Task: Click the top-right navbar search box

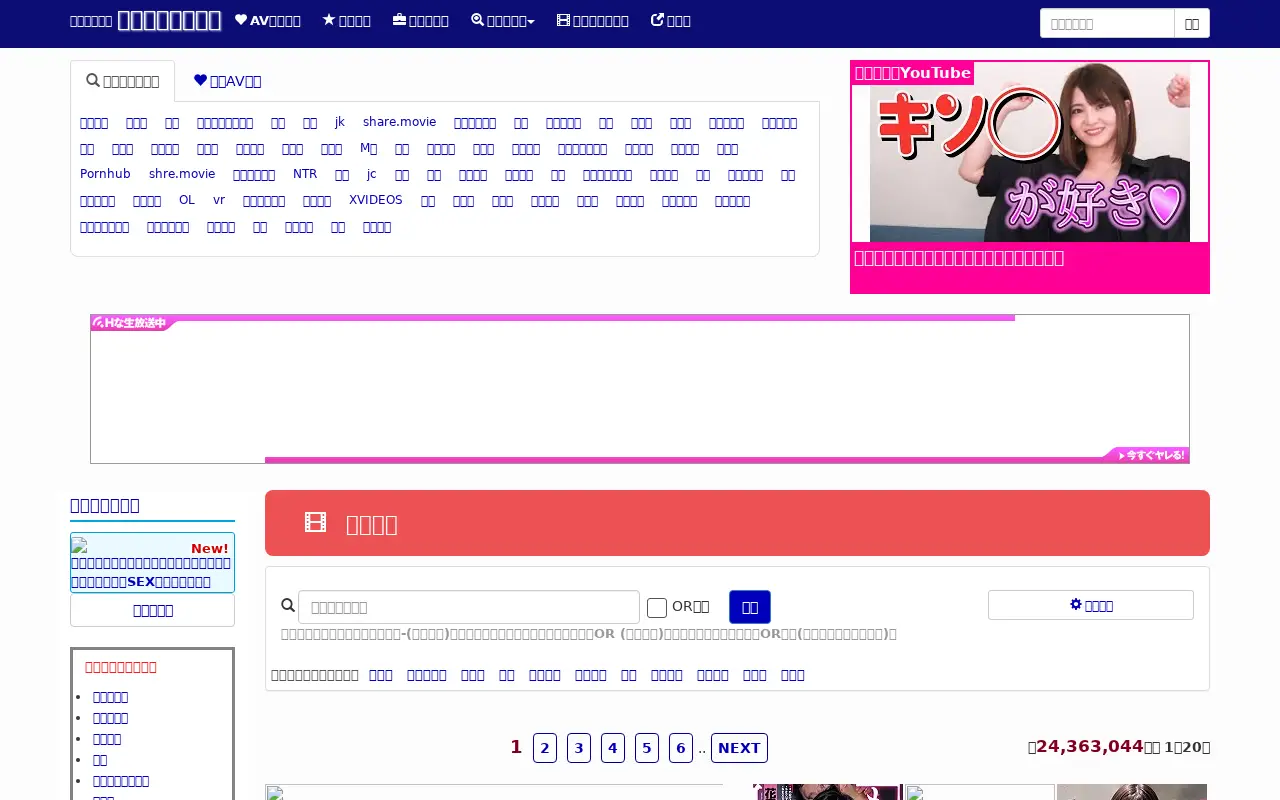Action: point(1107,23)
